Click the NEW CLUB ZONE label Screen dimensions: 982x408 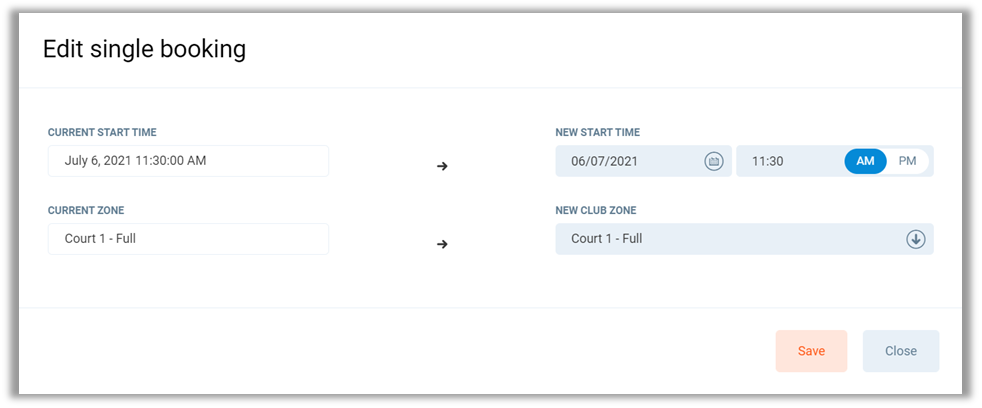point(595,210)
